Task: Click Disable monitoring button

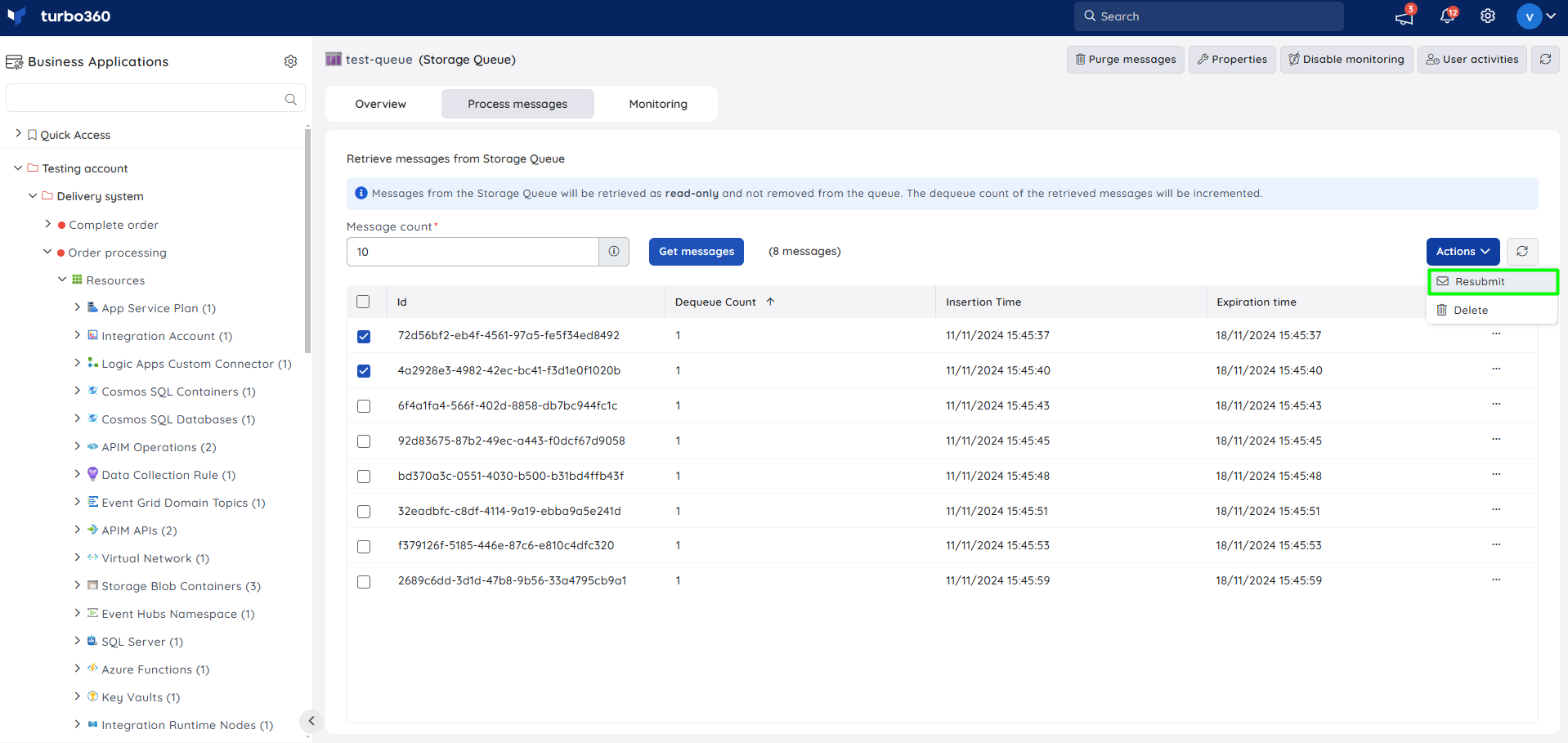Action: coord(1346,59)
